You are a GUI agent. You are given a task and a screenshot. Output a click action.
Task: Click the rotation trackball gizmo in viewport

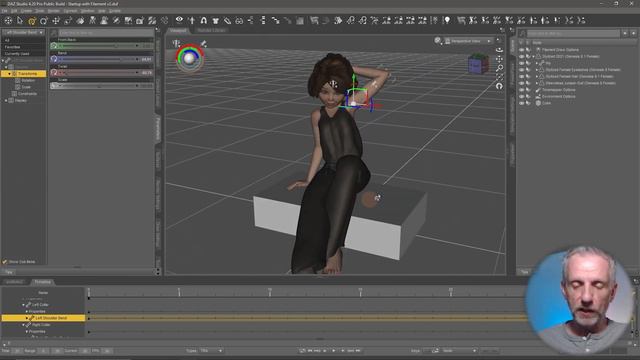point(189,58)
